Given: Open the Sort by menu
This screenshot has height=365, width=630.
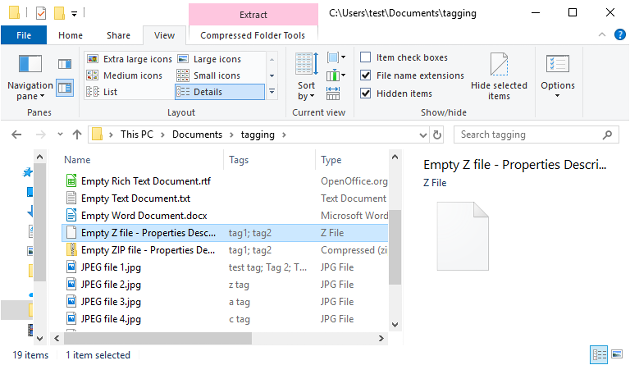Looking at the screenshot, I should pos(306,76).
